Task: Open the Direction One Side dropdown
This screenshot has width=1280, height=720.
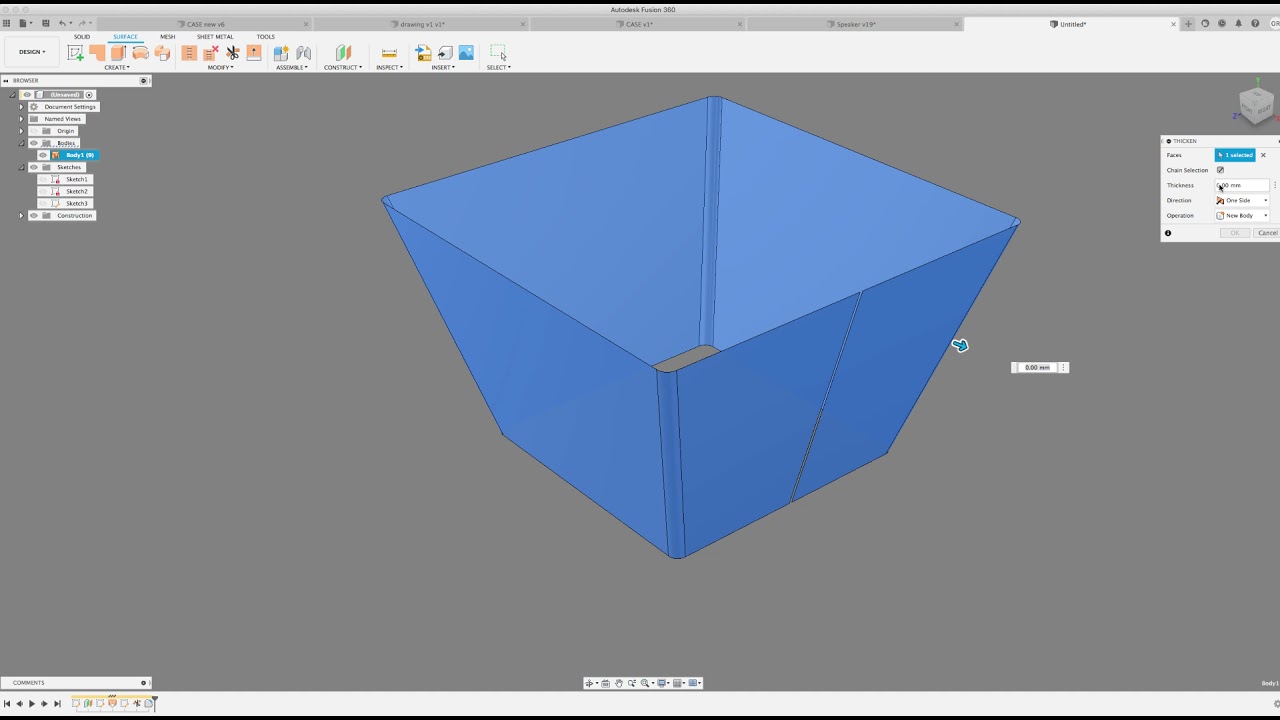Action: [x=1243, y=200]
